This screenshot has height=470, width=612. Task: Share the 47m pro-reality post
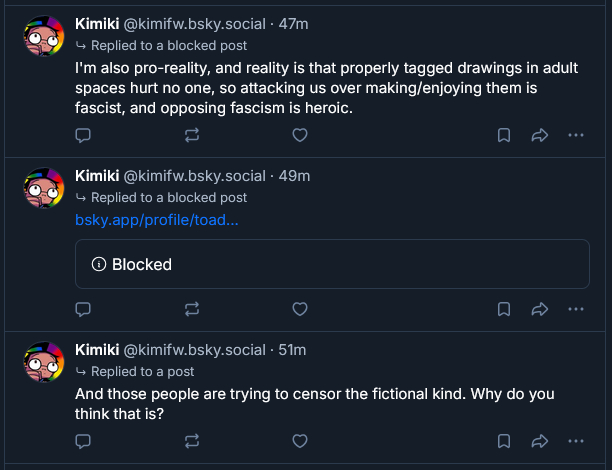(x=539, y=135)
